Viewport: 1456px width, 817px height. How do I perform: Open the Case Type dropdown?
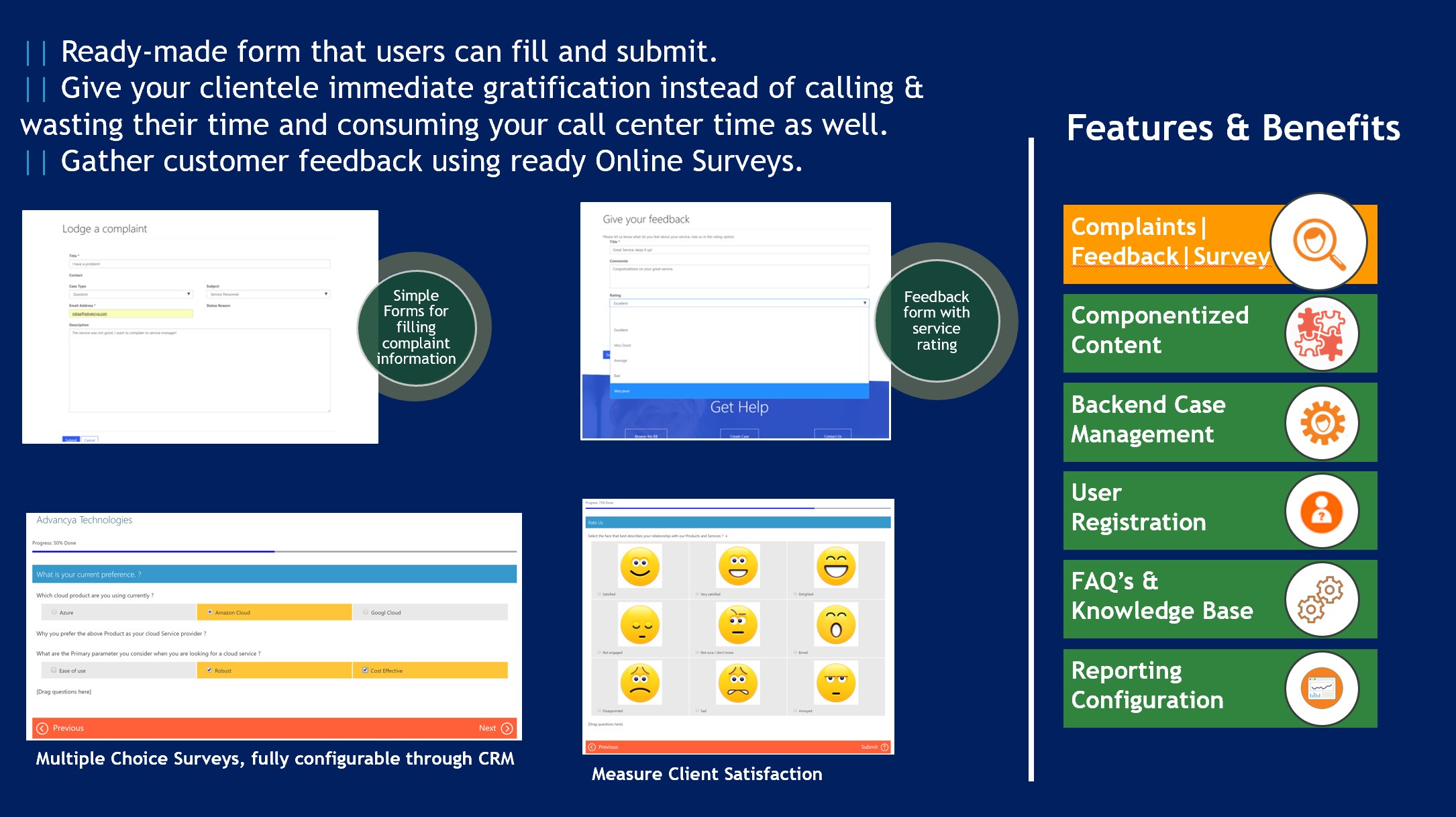click(x=131, y=294)
